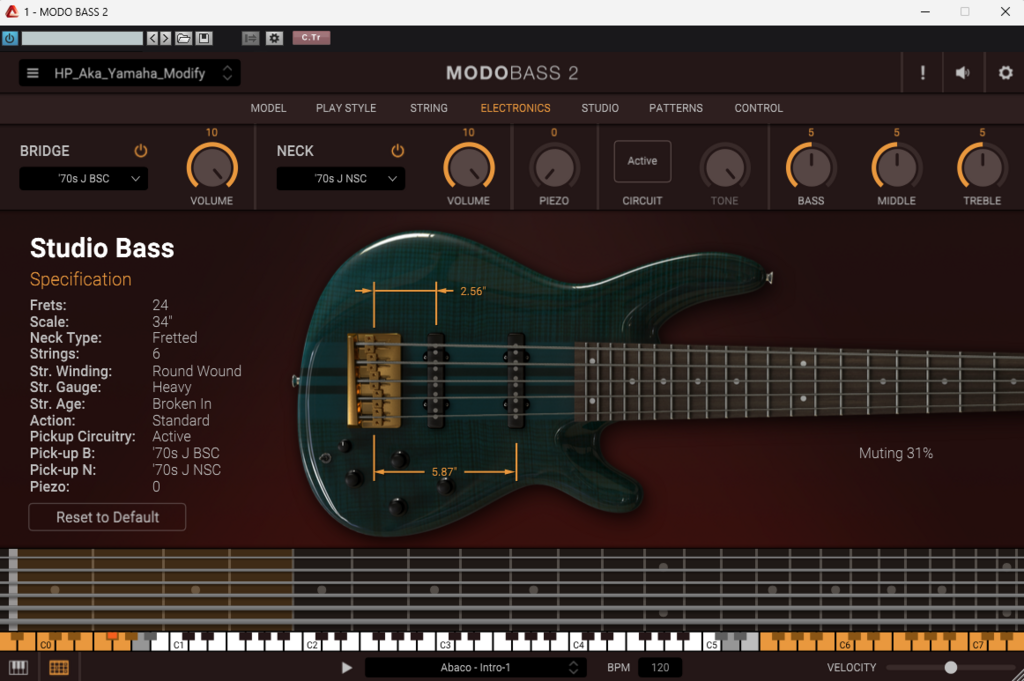1024x681 pixels.
Task: Open the neck '70s J NSC pickup dropdown
Action: tap(340, 178)
